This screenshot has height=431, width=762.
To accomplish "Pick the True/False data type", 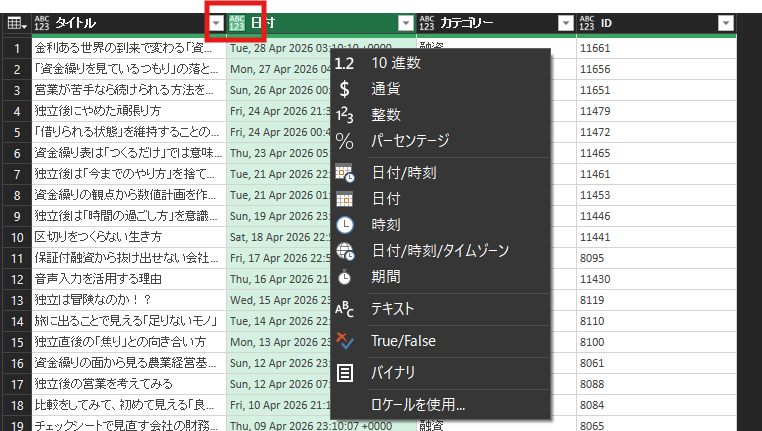I will [403, 341].
